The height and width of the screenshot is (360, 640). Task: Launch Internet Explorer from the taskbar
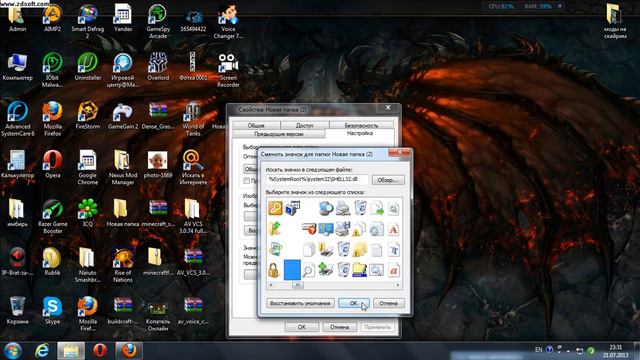pos(42,351)
